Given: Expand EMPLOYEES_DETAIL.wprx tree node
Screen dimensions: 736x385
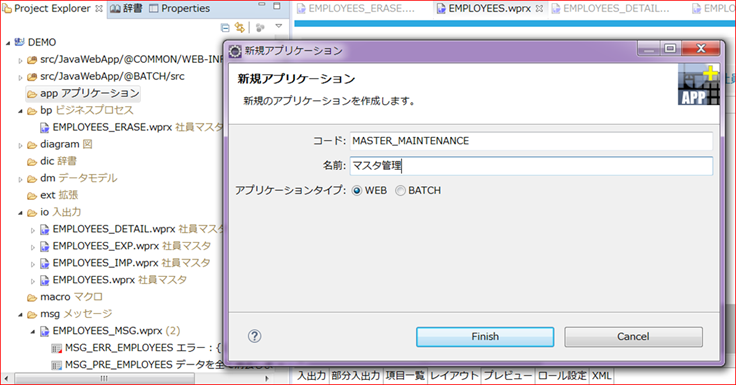Looking at the screenshot, I should 33,230.
